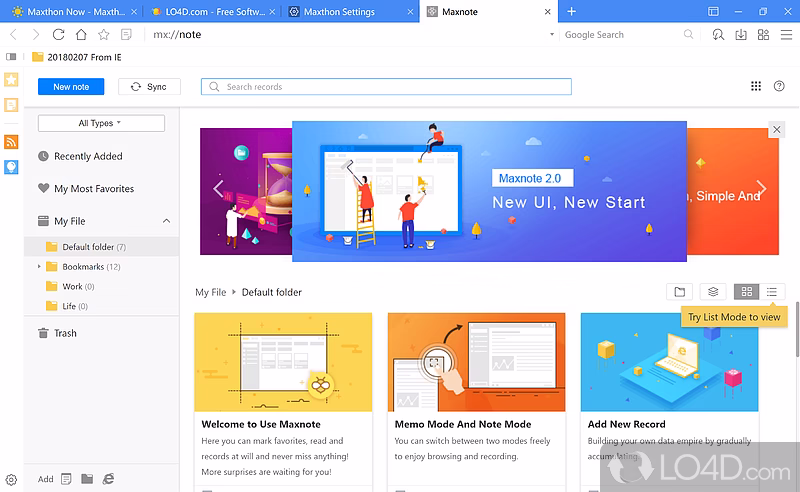Go back with the browser back arrow
The height and width of the screenshot is (492, 800).
coord(14,35)
